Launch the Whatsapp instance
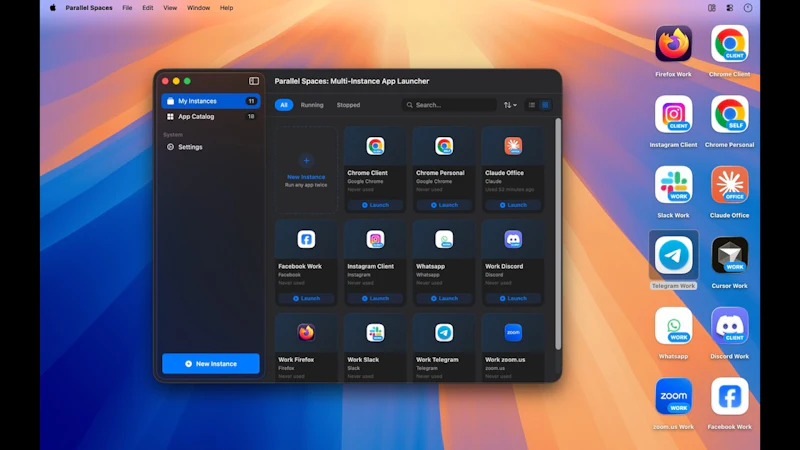 (444, 298)
